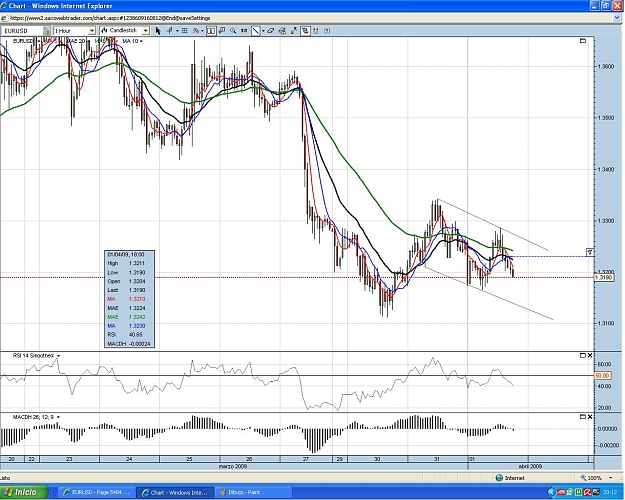Click the RSI value 40.65 in data box
625x500 pixels.
pos(136,335)
